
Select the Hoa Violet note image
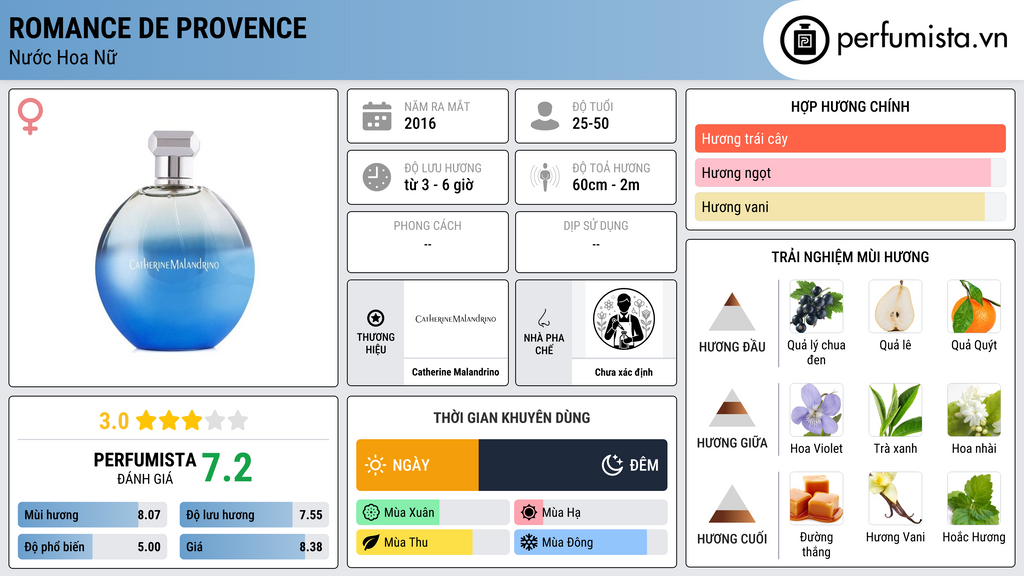(816, 410)
